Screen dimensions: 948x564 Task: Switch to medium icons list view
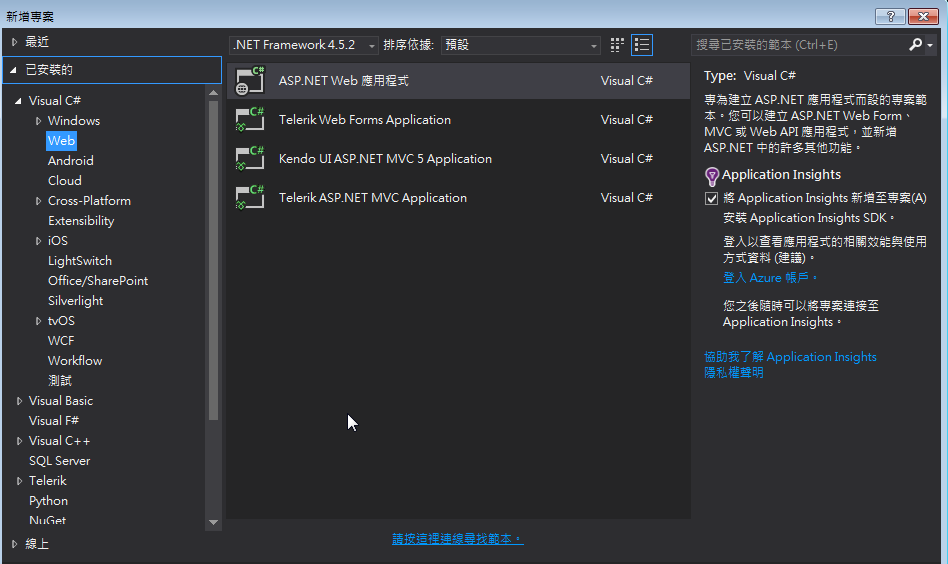[x=641, y=45]
